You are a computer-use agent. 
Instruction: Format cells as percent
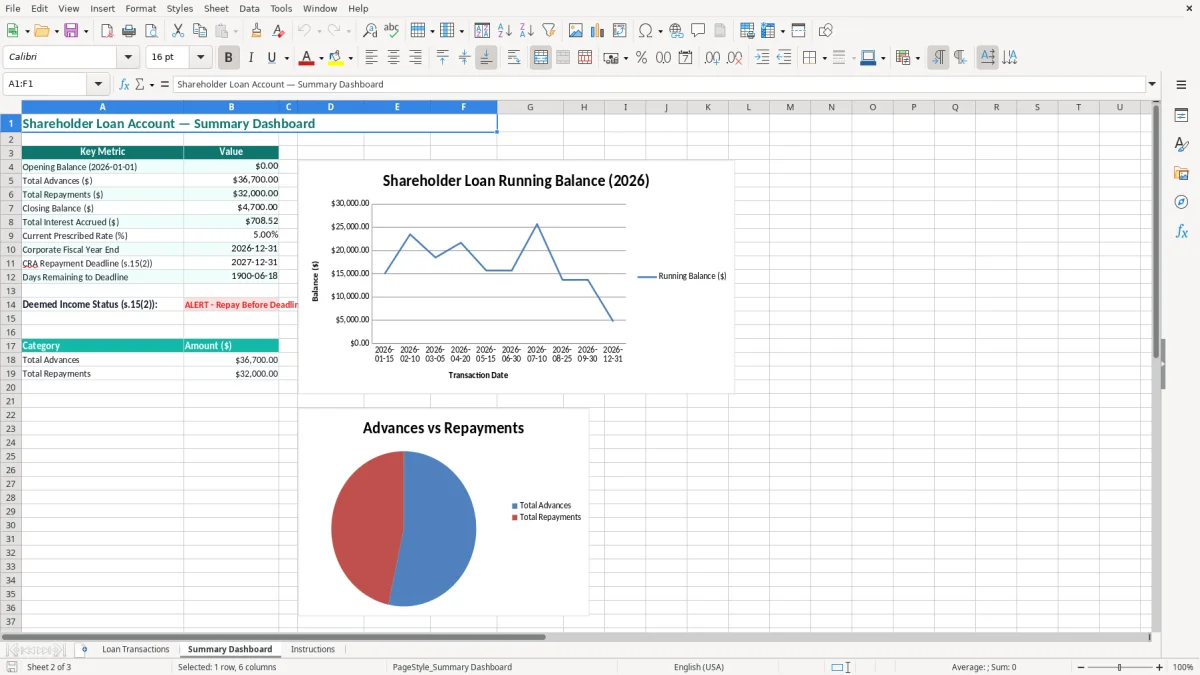click(x=641, y=58)
